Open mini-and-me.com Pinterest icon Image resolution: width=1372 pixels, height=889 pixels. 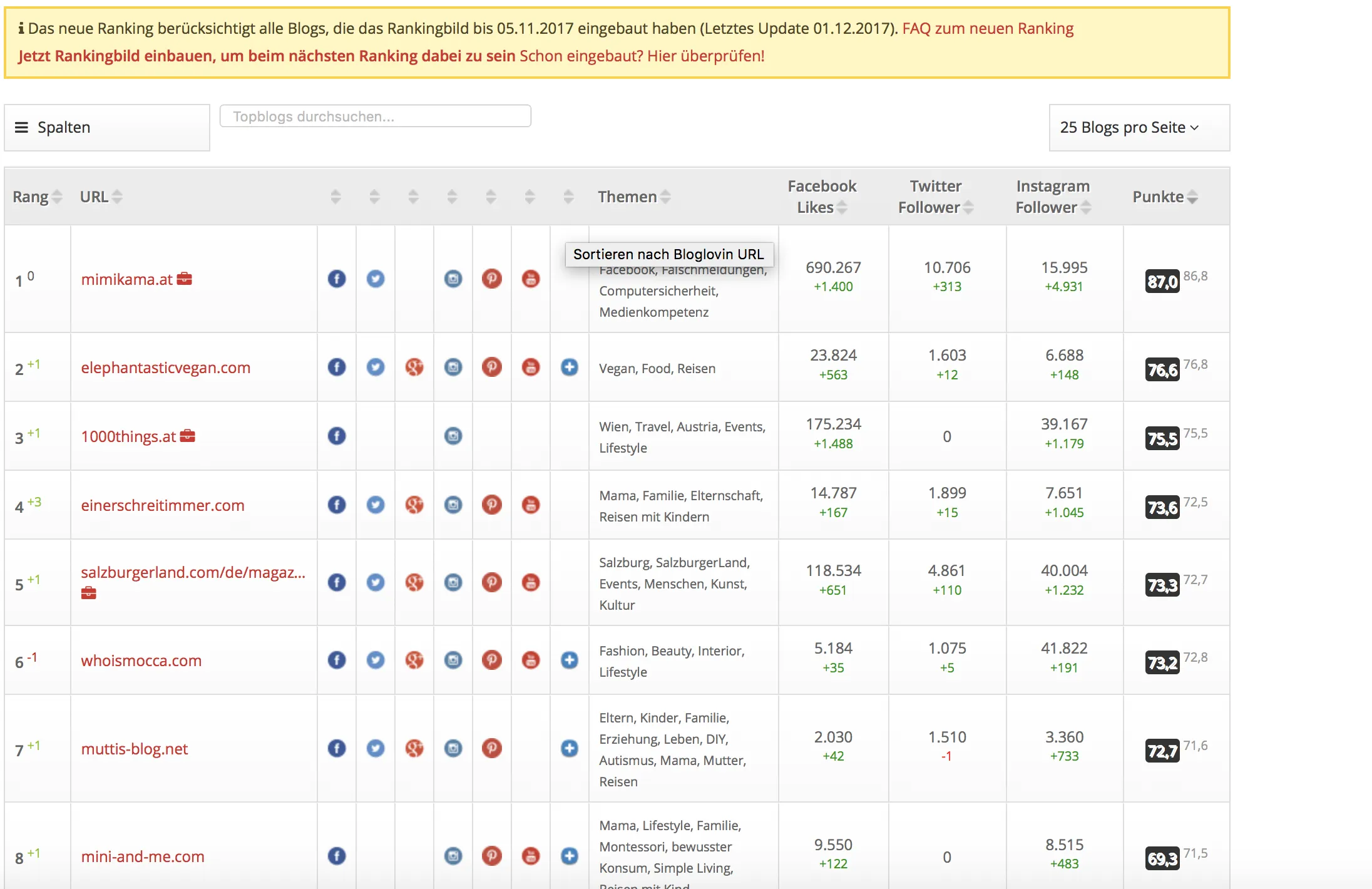coord(492,856)
